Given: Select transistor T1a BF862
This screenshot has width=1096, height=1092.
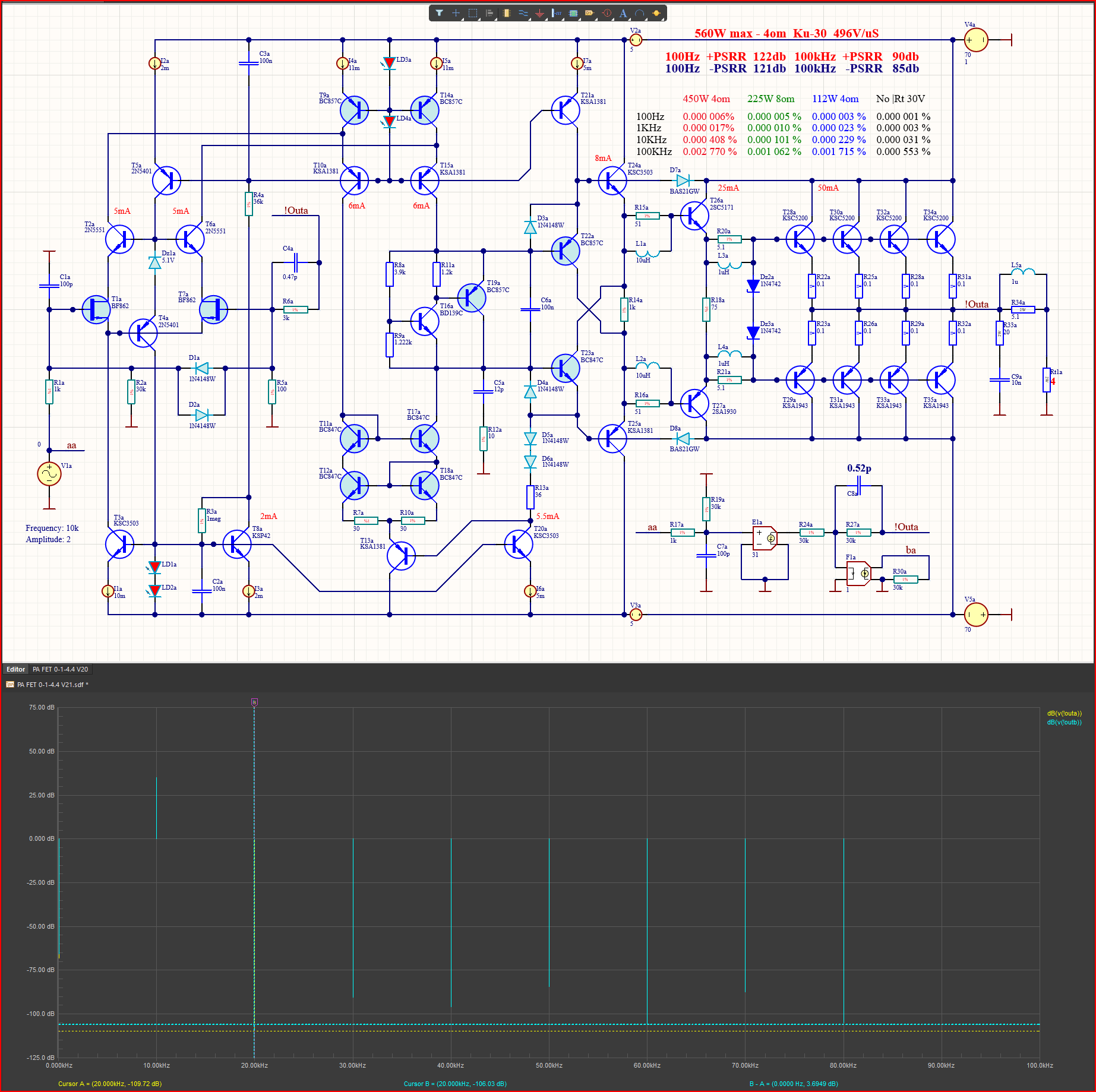Looking at the screenshot, I should pos(96,309).
